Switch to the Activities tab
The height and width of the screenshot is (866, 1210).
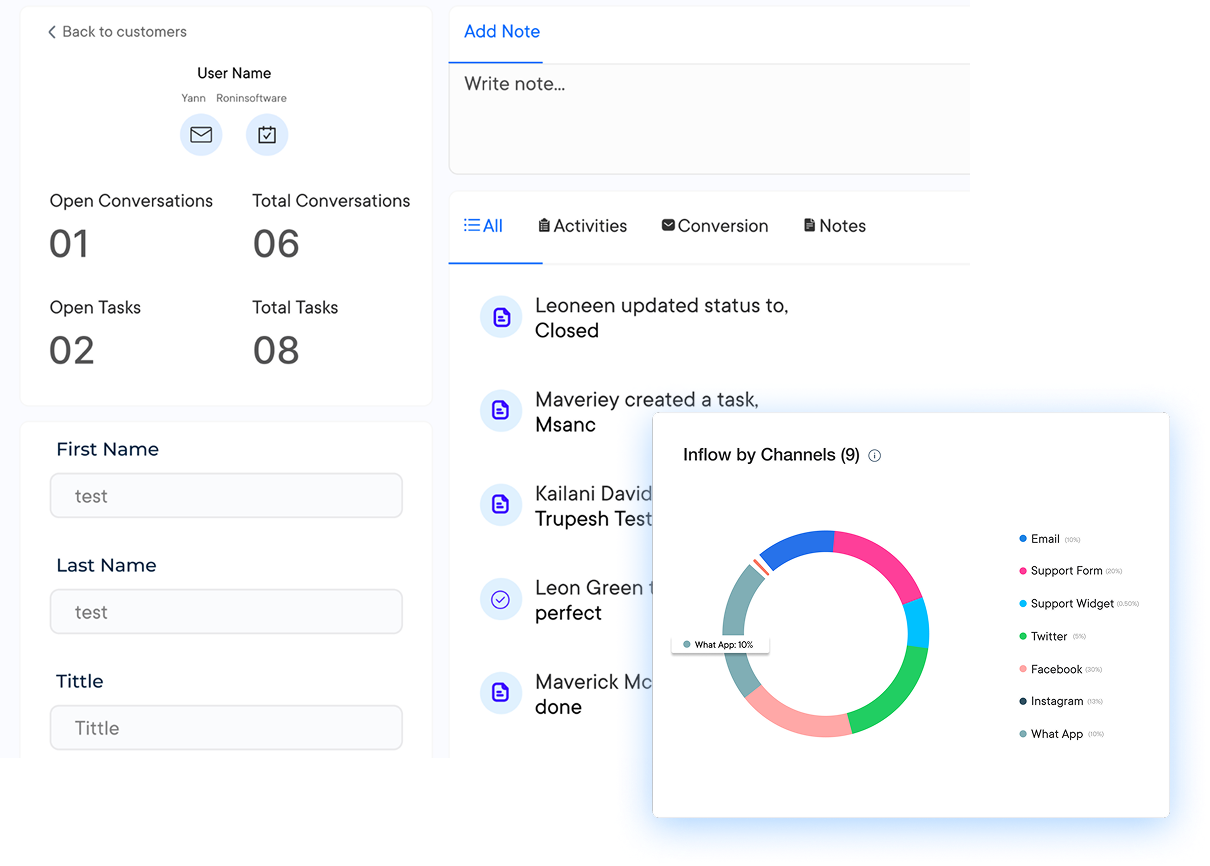[582, 225]
